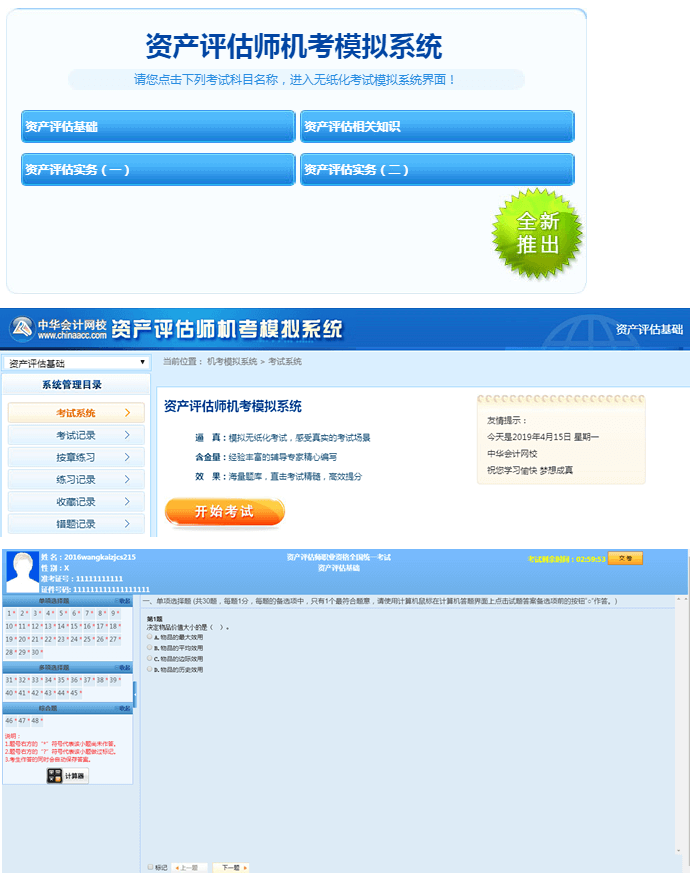
Task: Jump to question number 47
Action: pos(24,720)
